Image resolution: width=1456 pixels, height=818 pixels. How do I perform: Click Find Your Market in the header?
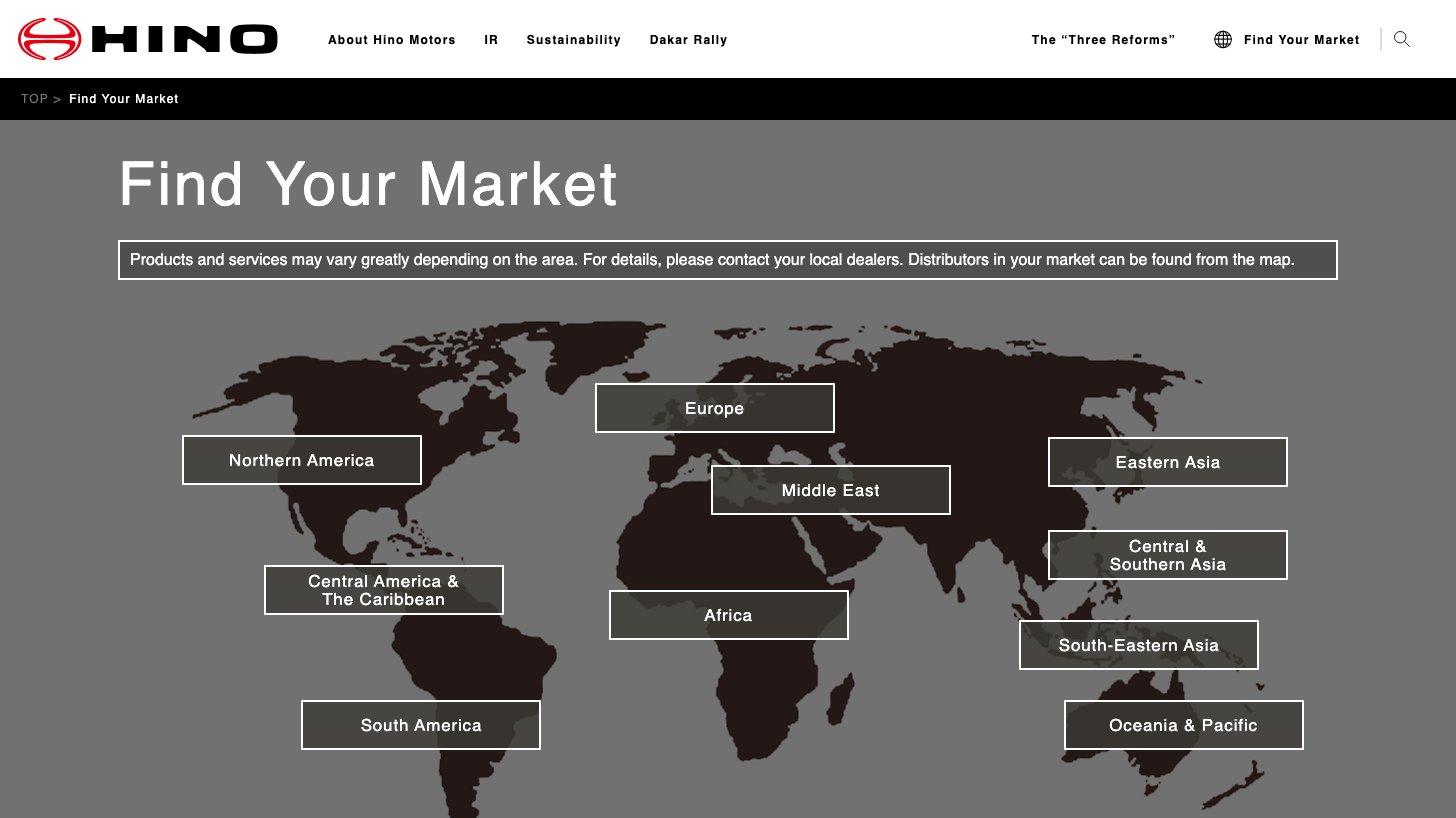pyautogui.click(x=1302, y=40)
